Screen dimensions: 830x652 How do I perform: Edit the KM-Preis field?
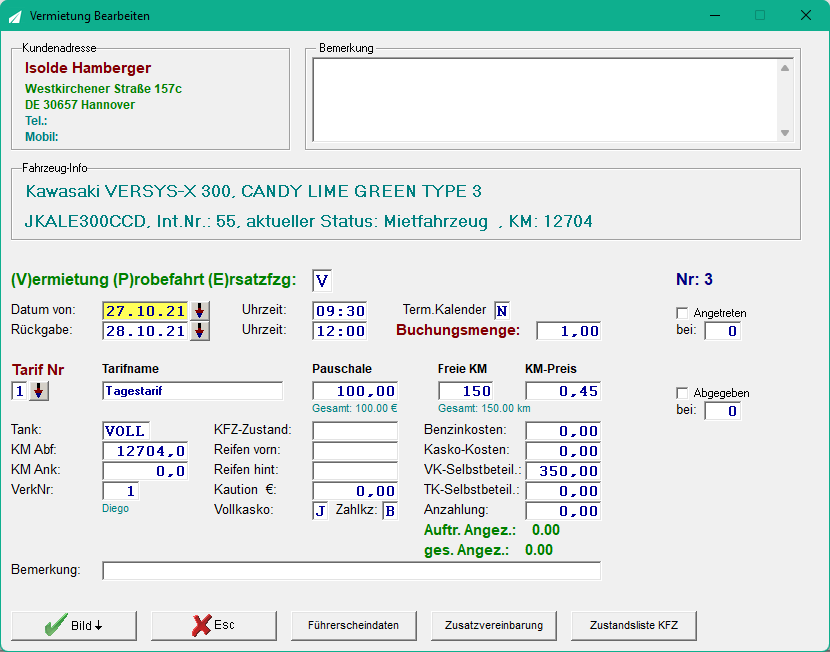[563, 391]
